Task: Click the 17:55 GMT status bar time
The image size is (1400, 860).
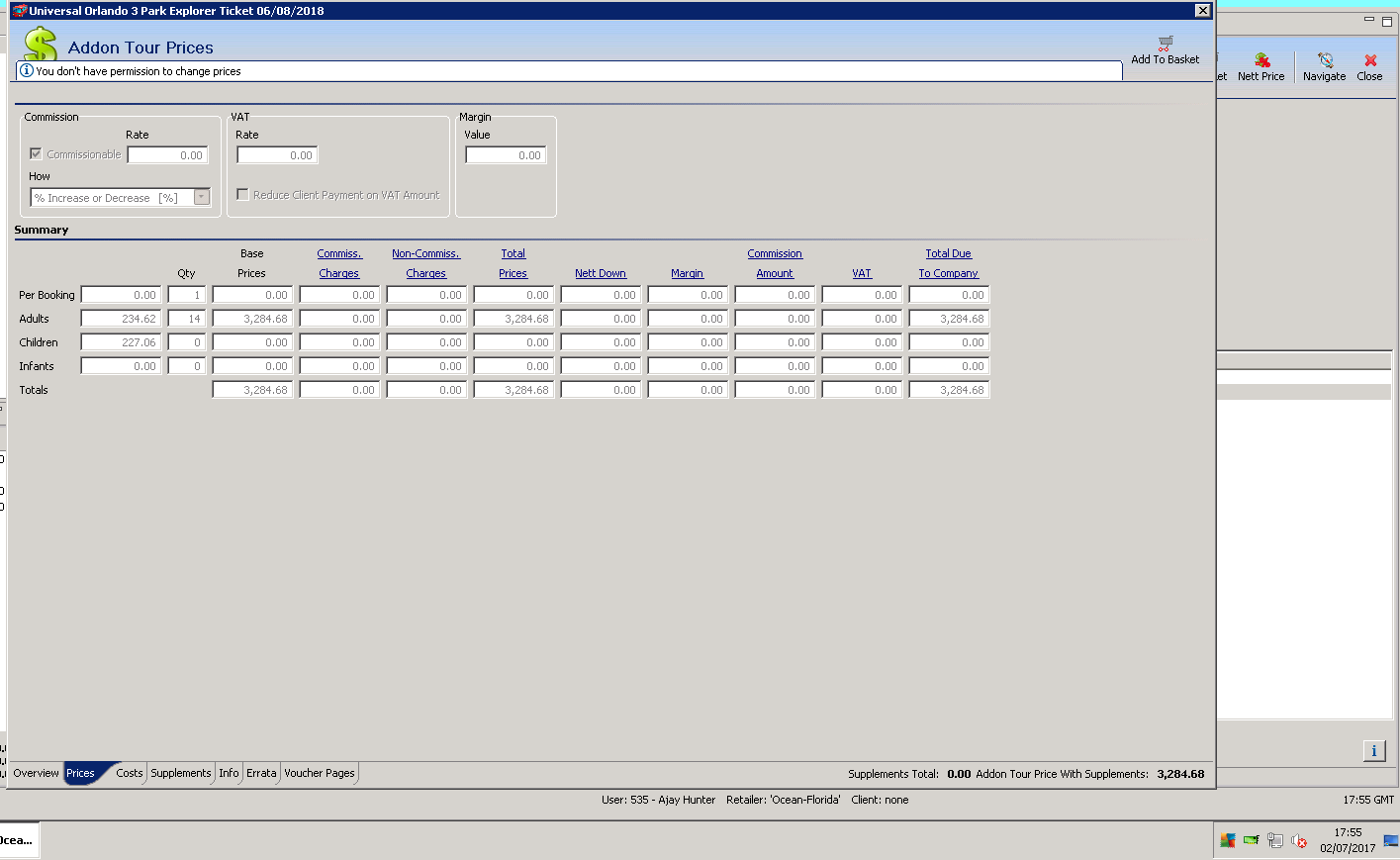Action: point(1368,800)
